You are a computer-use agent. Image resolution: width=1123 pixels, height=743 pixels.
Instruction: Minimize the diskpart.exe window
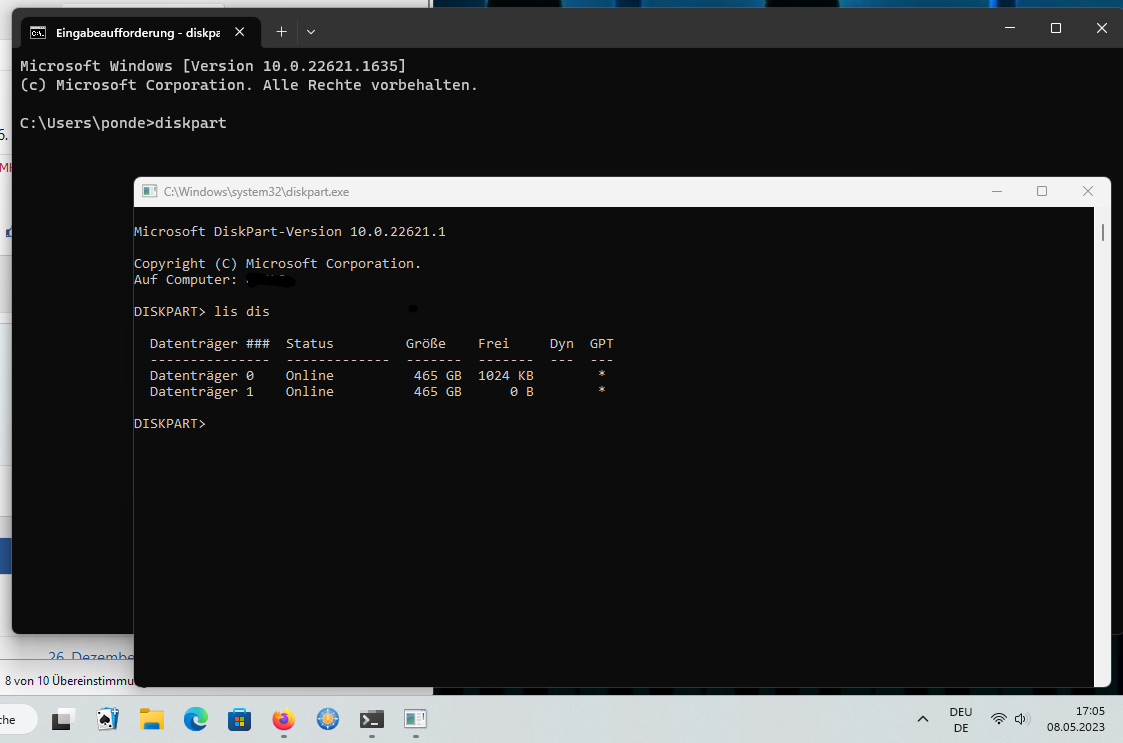pos(997,191)
